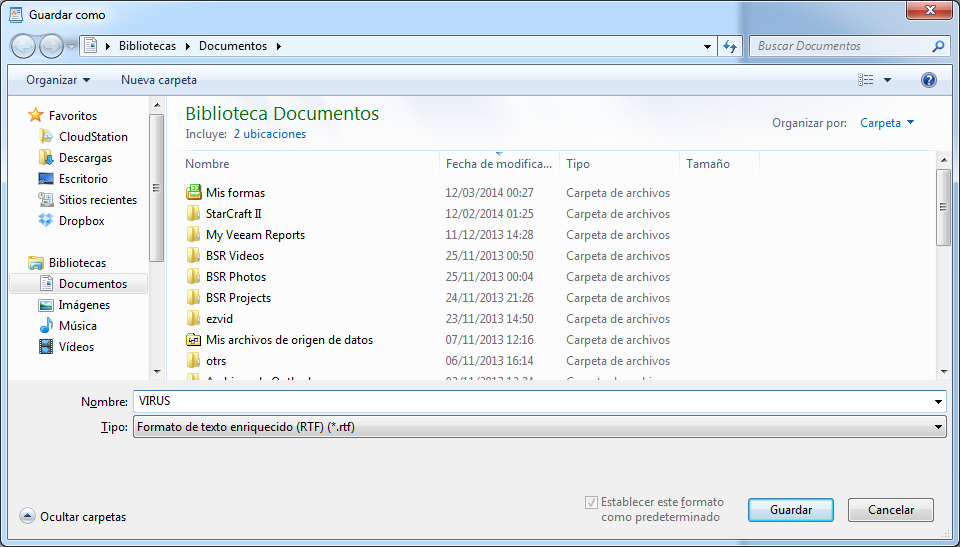
Task: Click the Guardar button
Action: click(791, 510)
